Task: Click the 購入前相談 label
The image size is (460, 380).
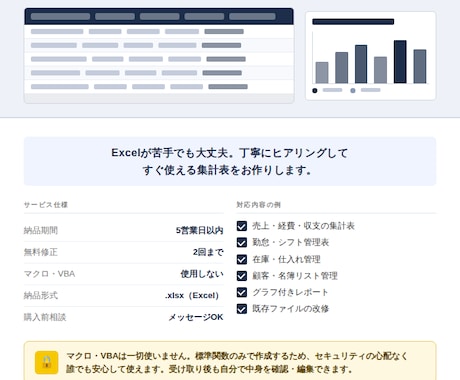Action: point(45,317)
